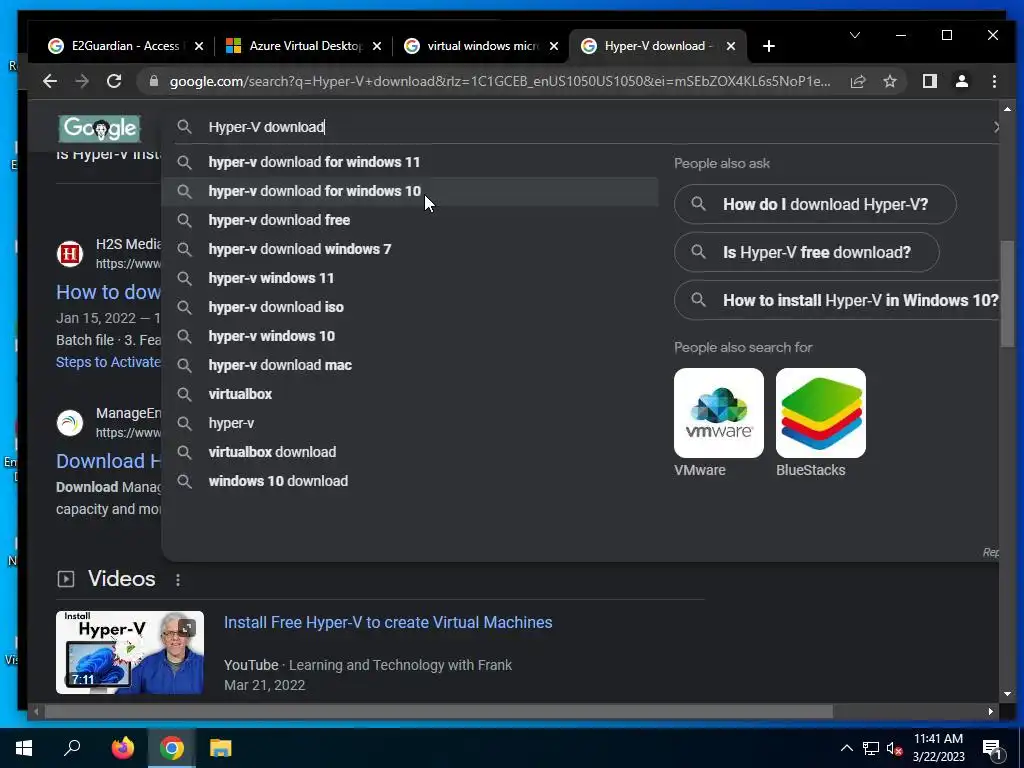Screen dimensions: 1024x768
Task: Choose suggestion hyper-v download for windows 11
Action: (410, 163)
